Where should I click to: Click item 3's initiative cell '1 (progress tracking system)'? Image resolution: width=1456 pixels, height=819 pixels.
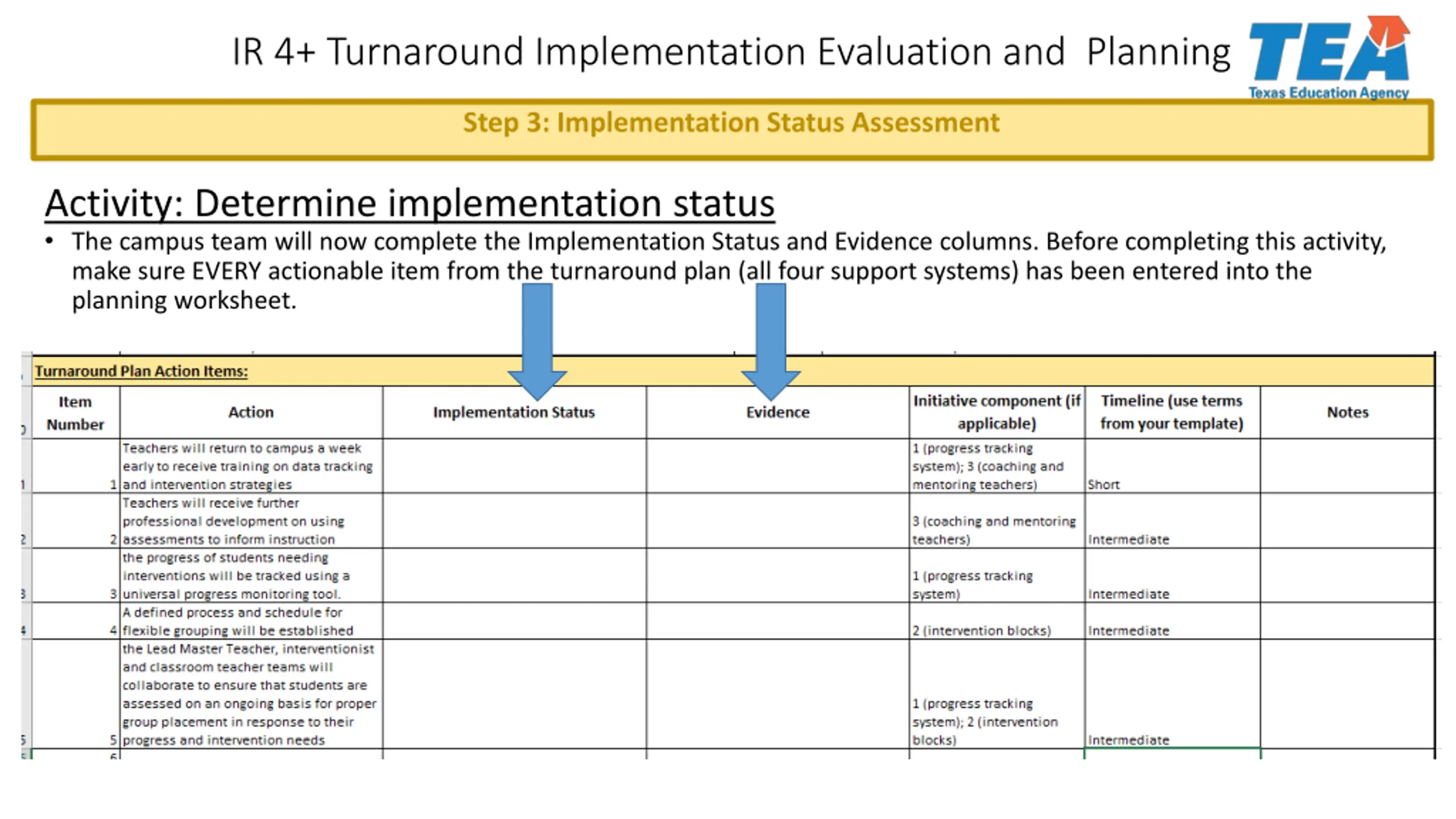[x=996, y=576]
